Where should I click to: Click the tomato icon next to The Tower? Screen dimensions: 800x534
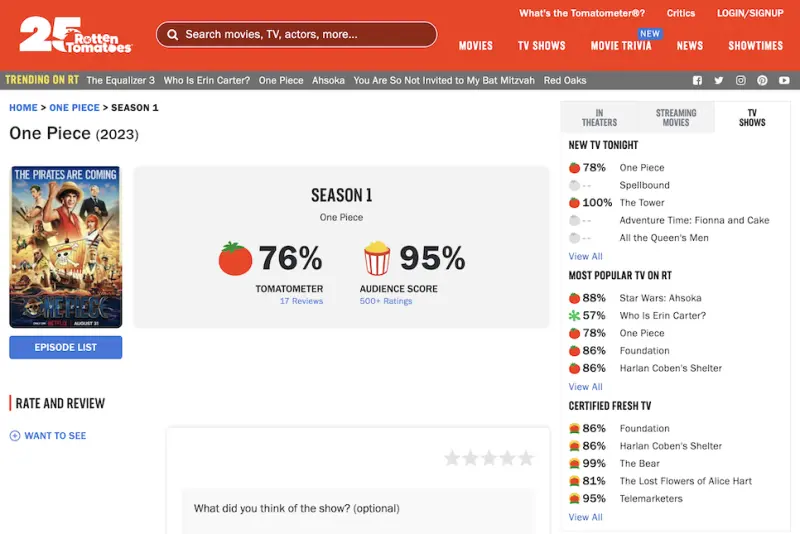(x=574, y=202)
